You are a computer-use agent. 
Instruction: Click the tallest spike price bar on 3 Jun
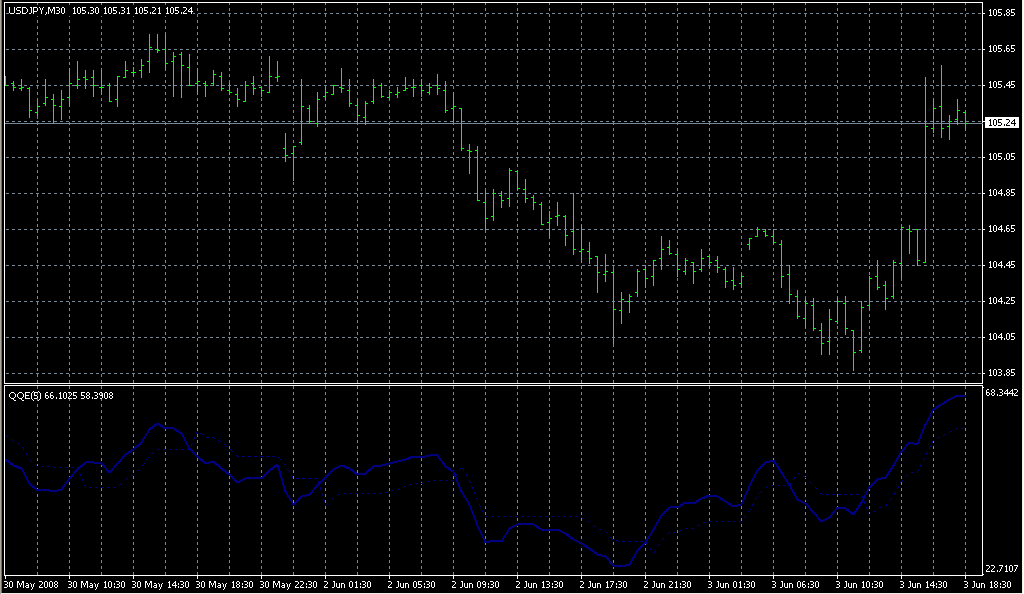pyautogui.click(x=926, y=170)
